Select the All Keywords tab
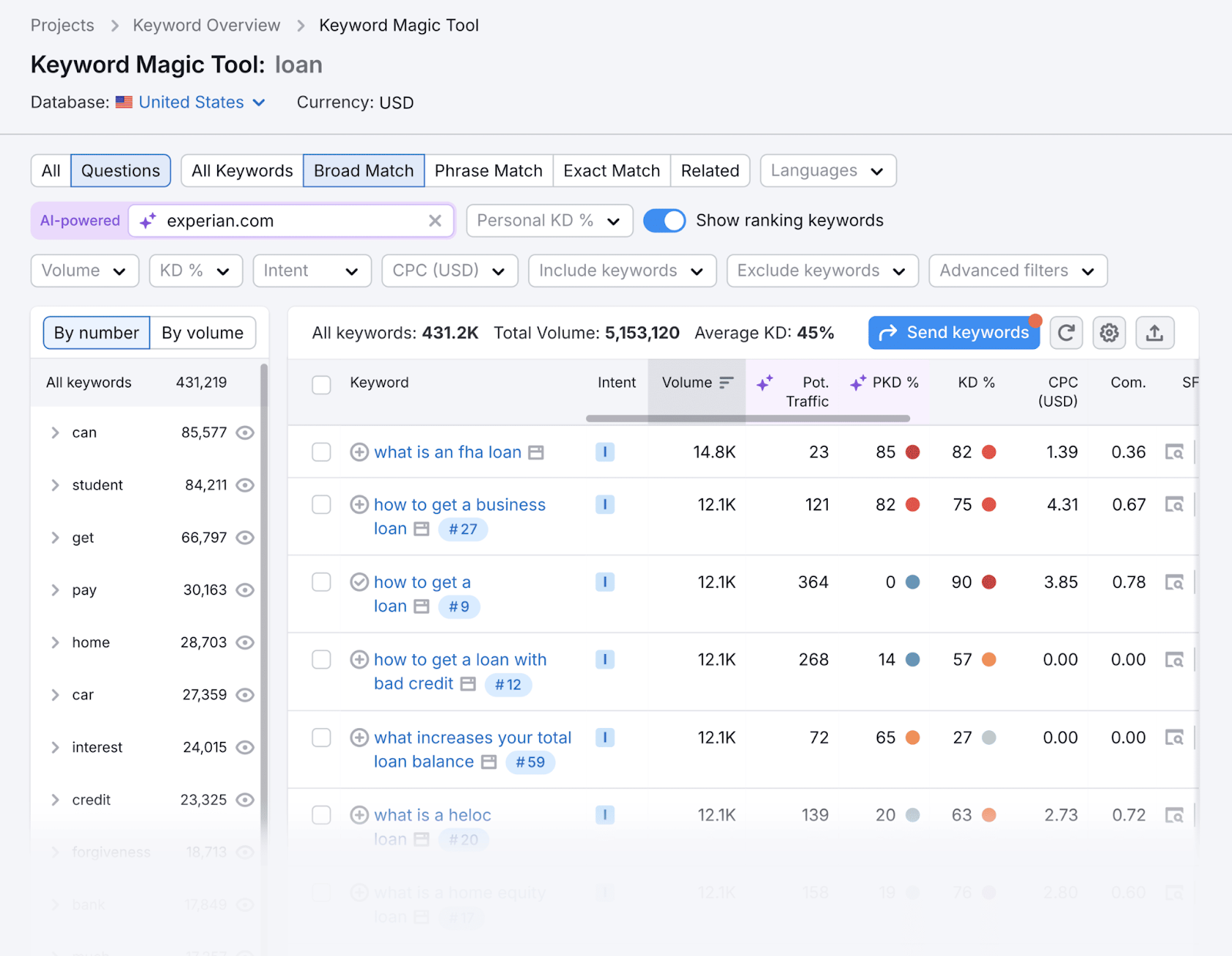This screenshot has width=1232, height=956. coord(242,171)
